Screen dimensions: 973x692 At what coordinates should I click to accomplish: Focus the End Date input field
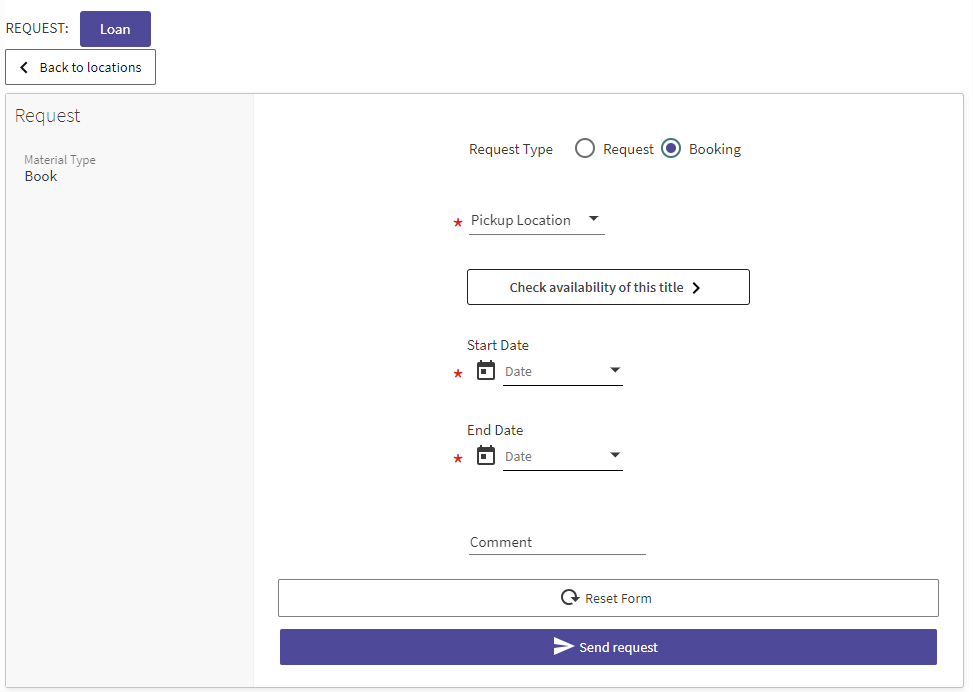[552, 457]
